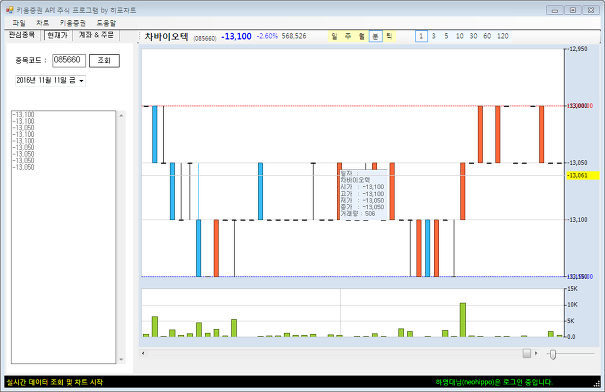Click the resize grip at status bar corner
The image size is (605, 392).
coord(597,383)
